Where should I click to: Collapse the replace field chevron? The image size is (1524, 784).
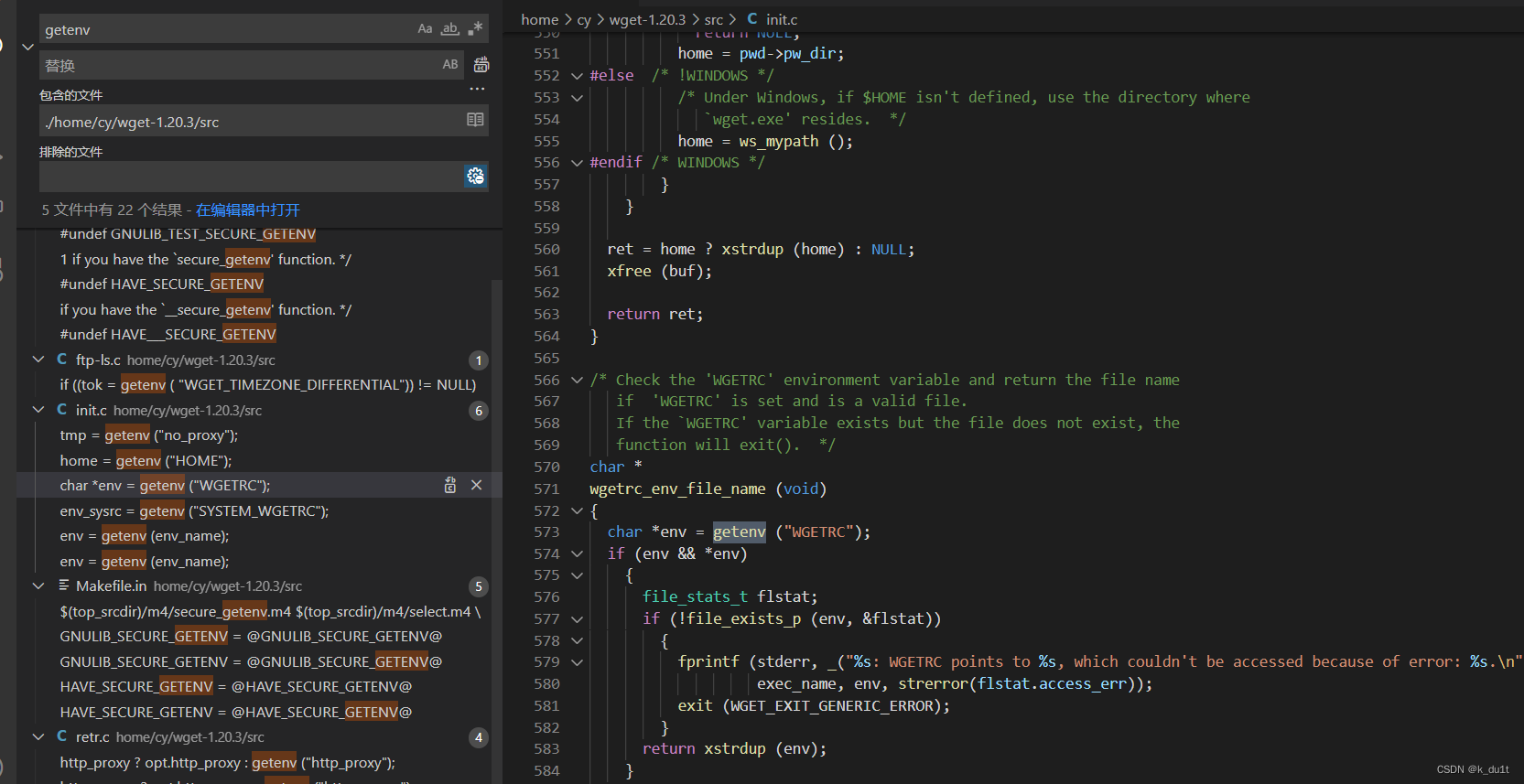pyautogui.click(x=27, y=47)
